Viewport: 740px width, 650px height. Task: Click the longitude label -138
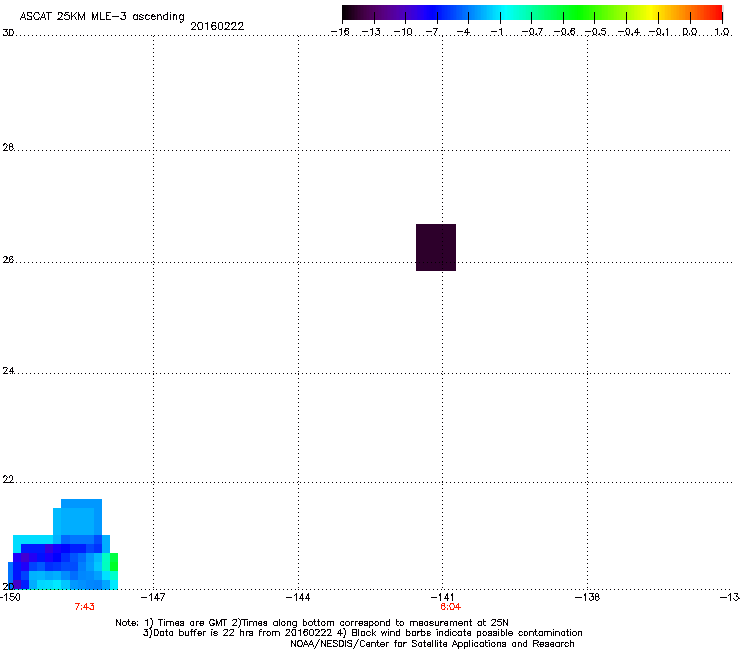tap(588, 597)
